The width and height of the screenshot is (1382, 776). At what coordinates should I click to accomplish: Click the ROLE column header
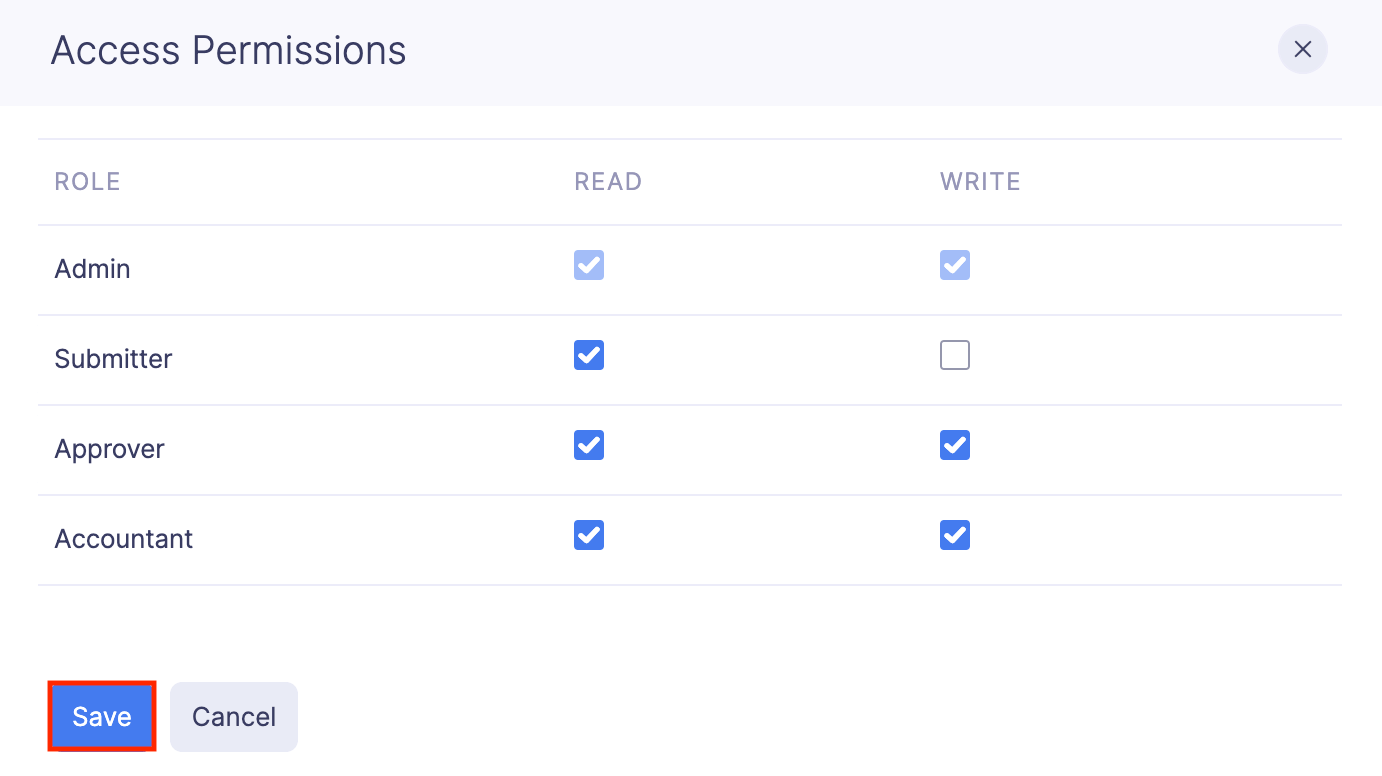tap(87, 181)
